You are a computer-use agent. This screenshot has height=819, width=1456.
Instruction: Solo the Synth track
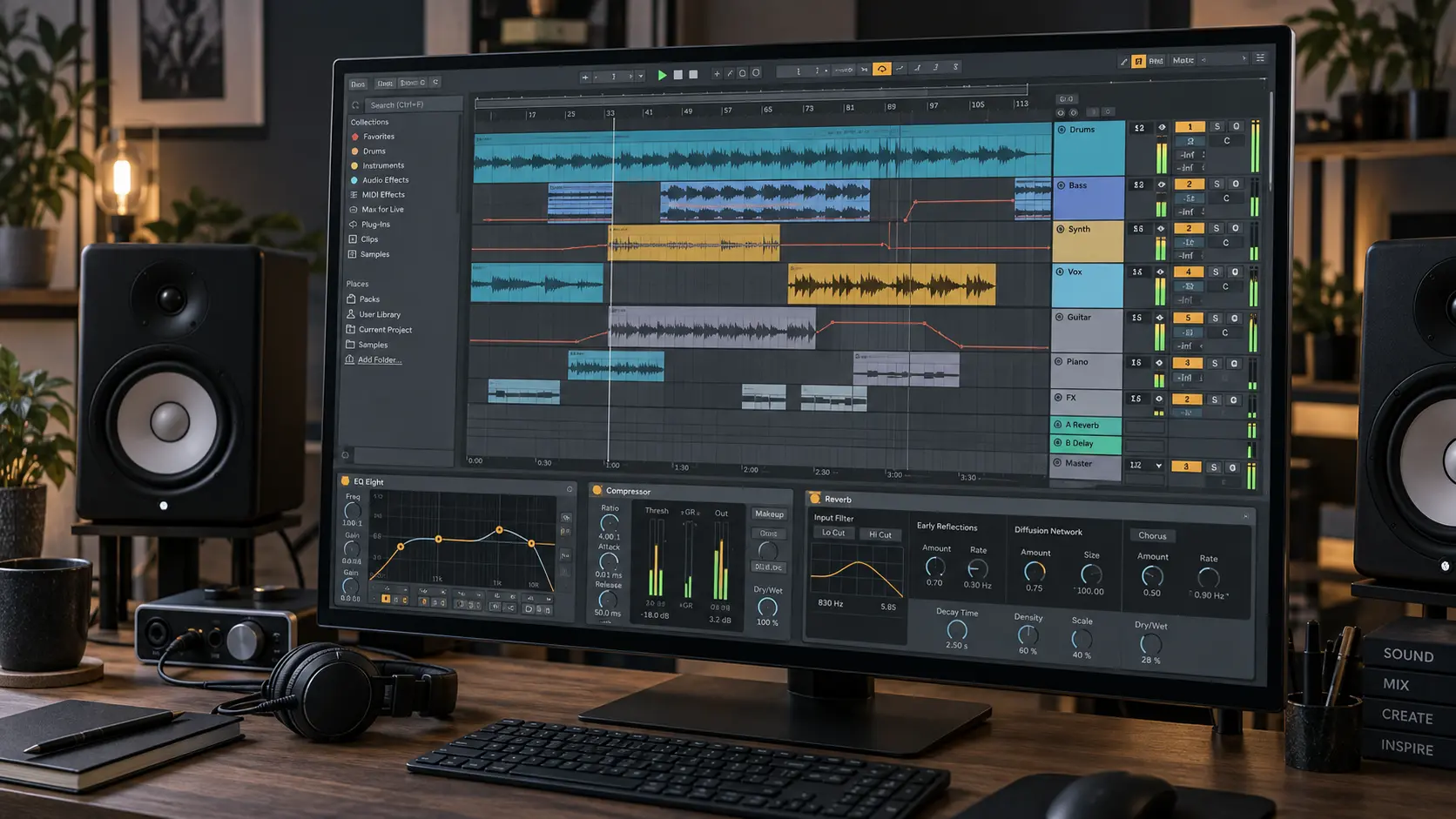pos(1217,228)
